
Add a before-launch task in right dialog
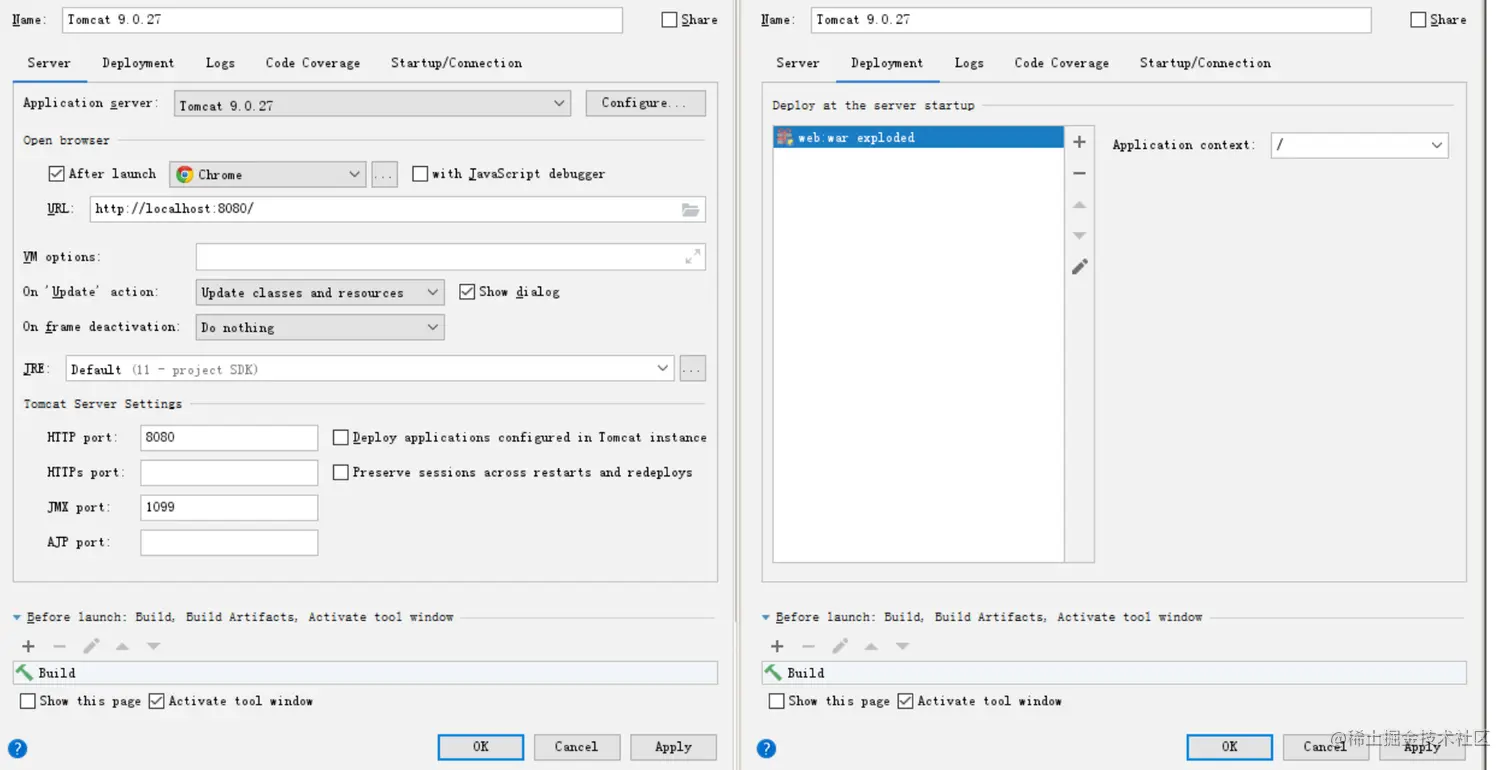point(777,646)
